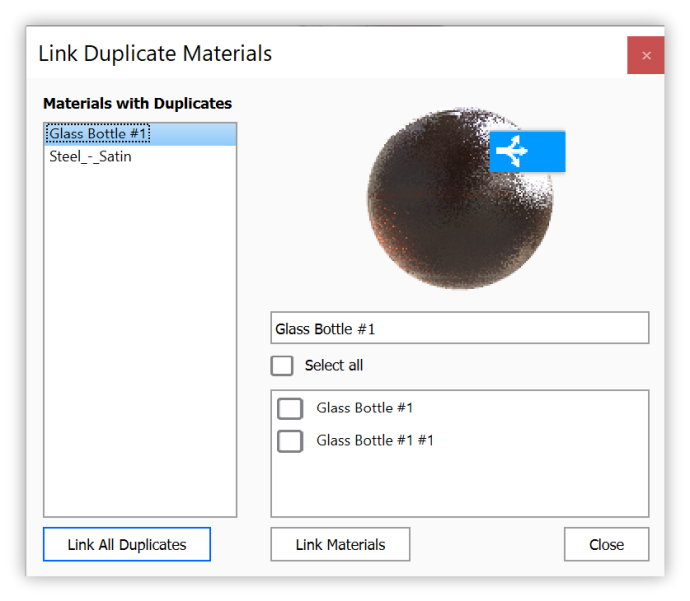Click the Link Materials button
Image resolution: width=690 pixels, height=601 pixels.
[x=340, y=544]
